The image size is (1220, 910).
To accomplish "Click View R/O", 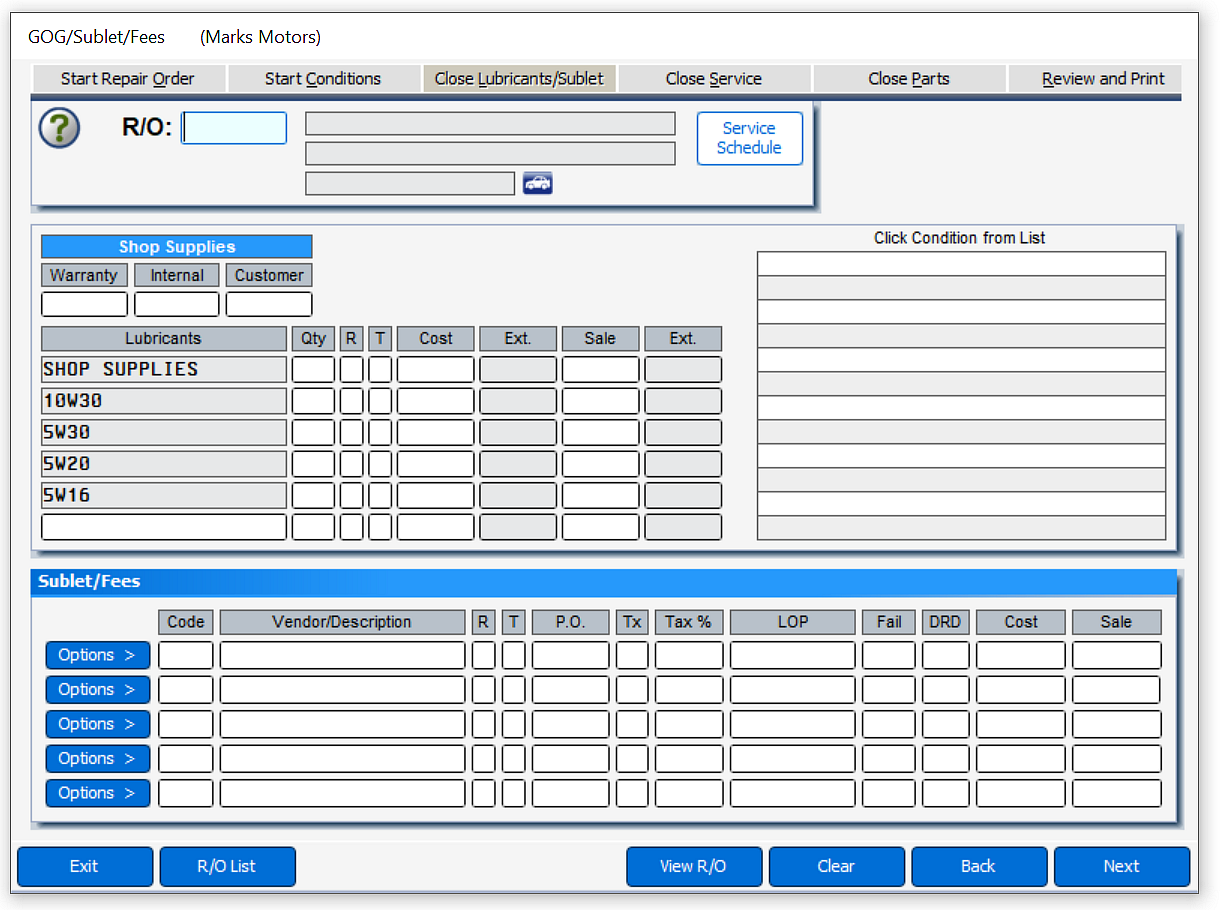I will click(694, 866).
